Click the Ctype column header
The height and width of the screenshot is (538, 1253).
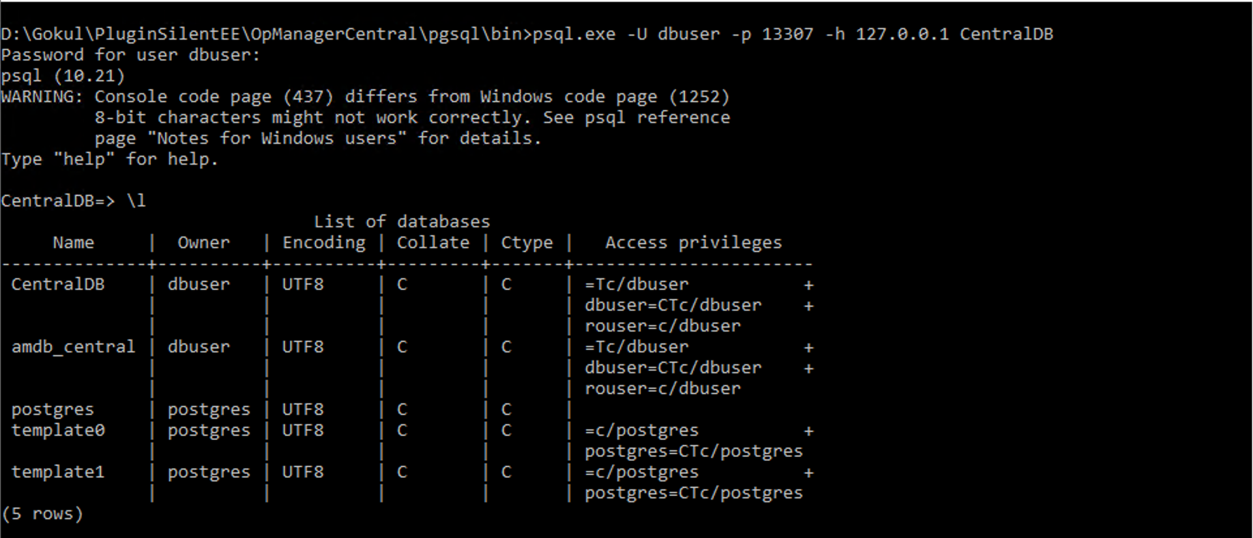[526, 242]
